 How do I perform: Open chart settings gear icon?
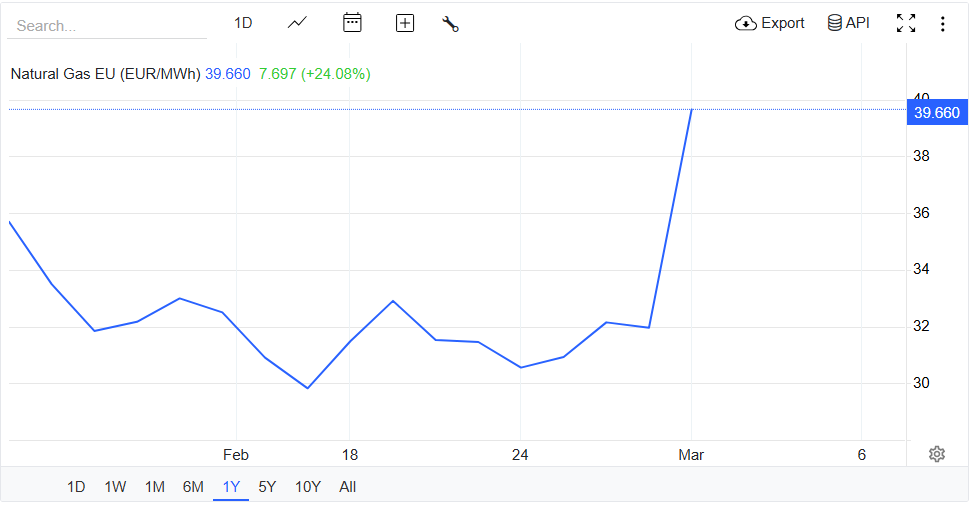click(937, 454)
